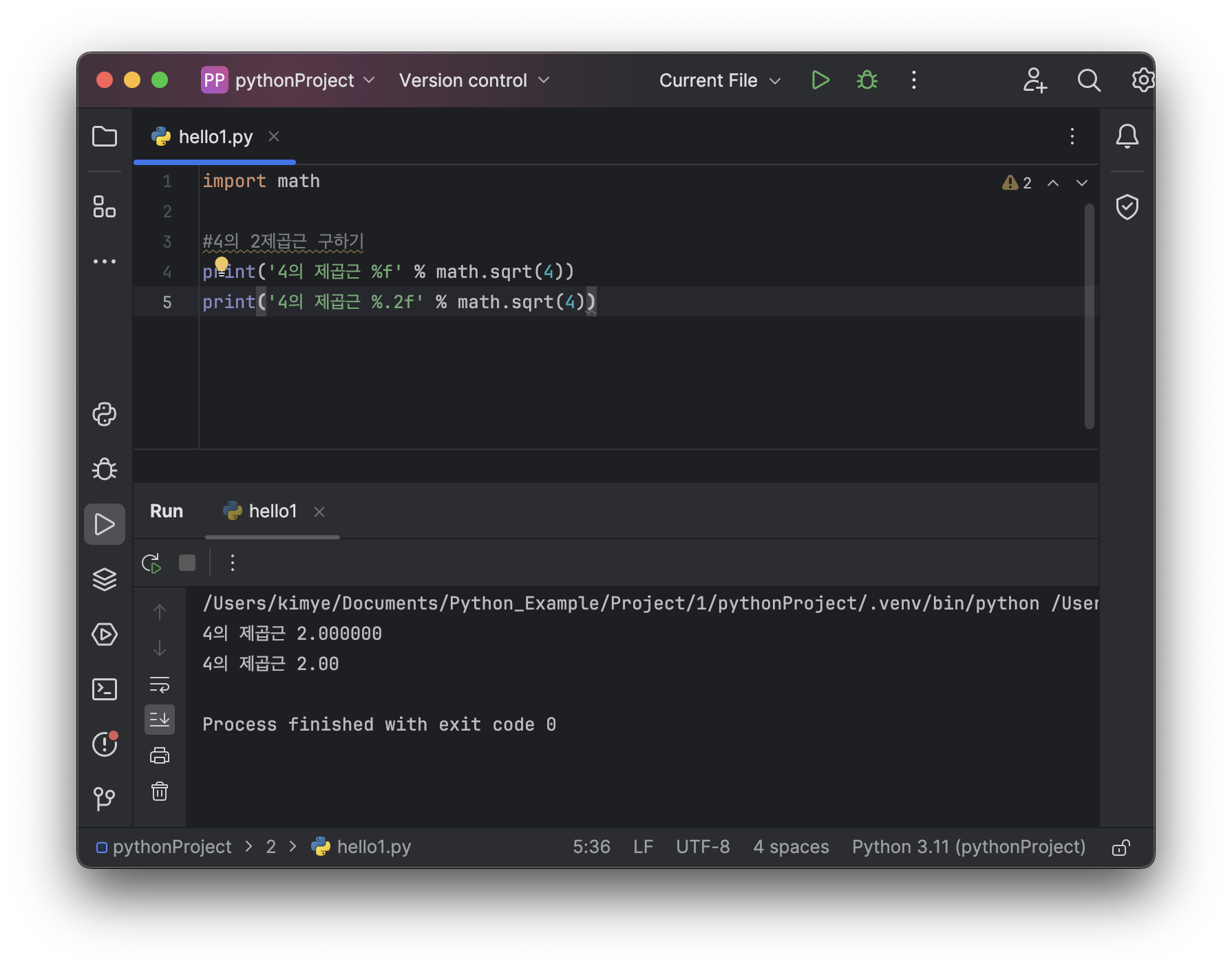Open IDE settings gear icon
Image resolution: width=1232 pixels, height=970 pixels.
1143,80
